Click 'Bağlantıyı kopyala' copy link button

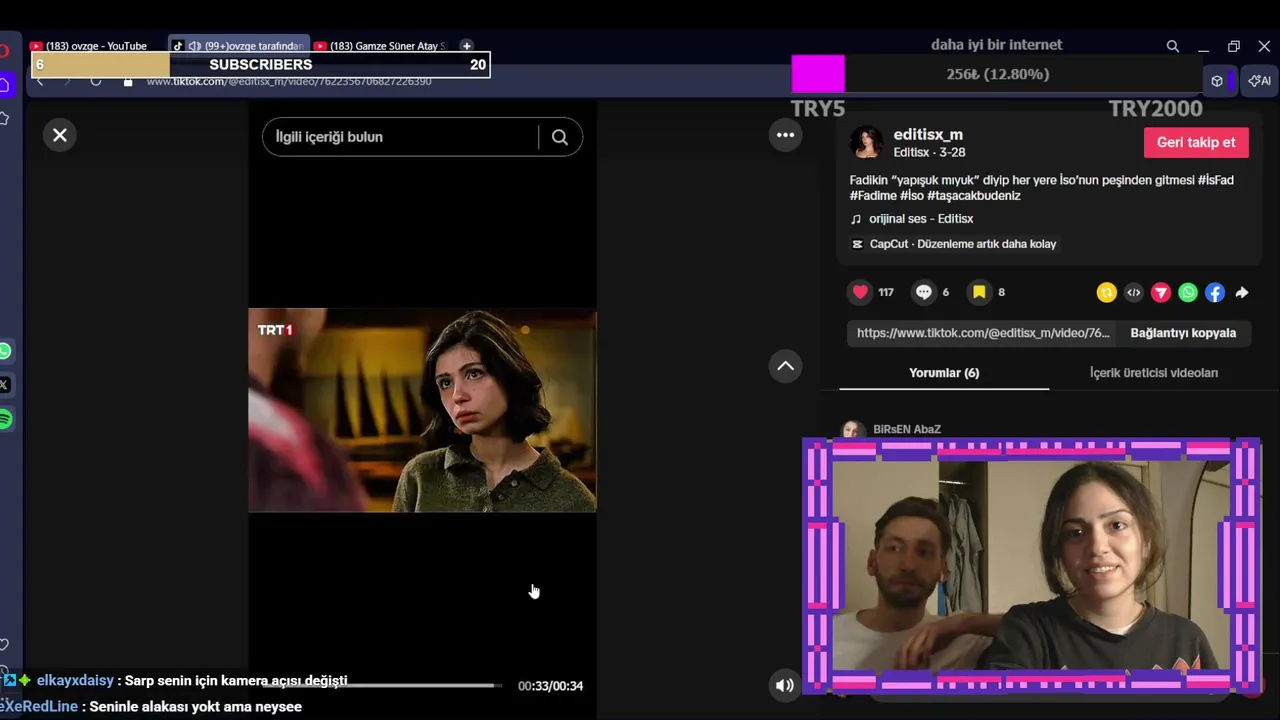(x=1183, y=333)
